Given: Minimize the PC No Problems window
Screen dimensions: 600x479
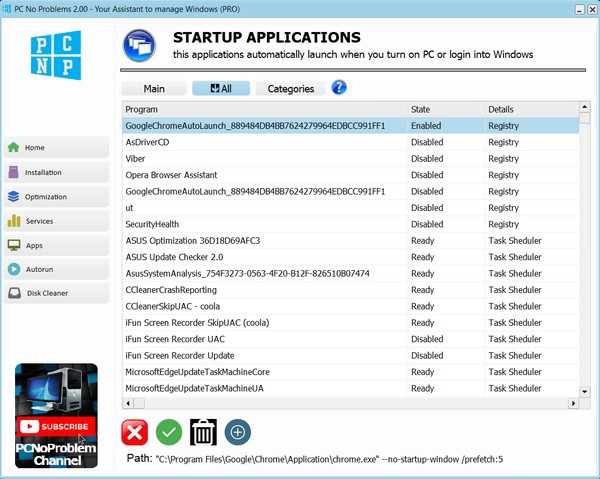Looking at the screenshot, I should (579, 10).
